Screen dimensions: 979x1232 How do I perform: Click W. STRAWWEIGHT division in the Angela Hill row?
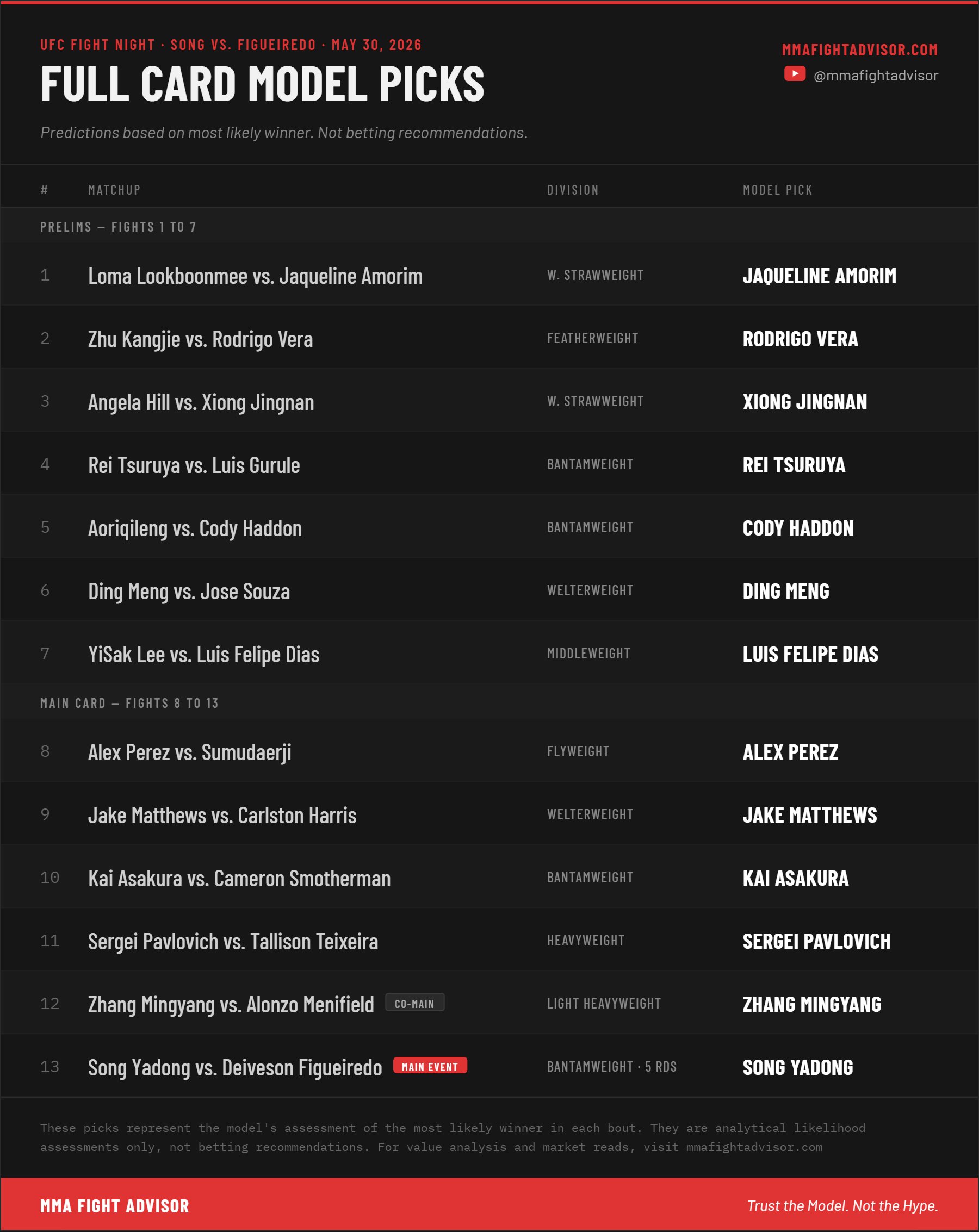click(x=595, y=401)
